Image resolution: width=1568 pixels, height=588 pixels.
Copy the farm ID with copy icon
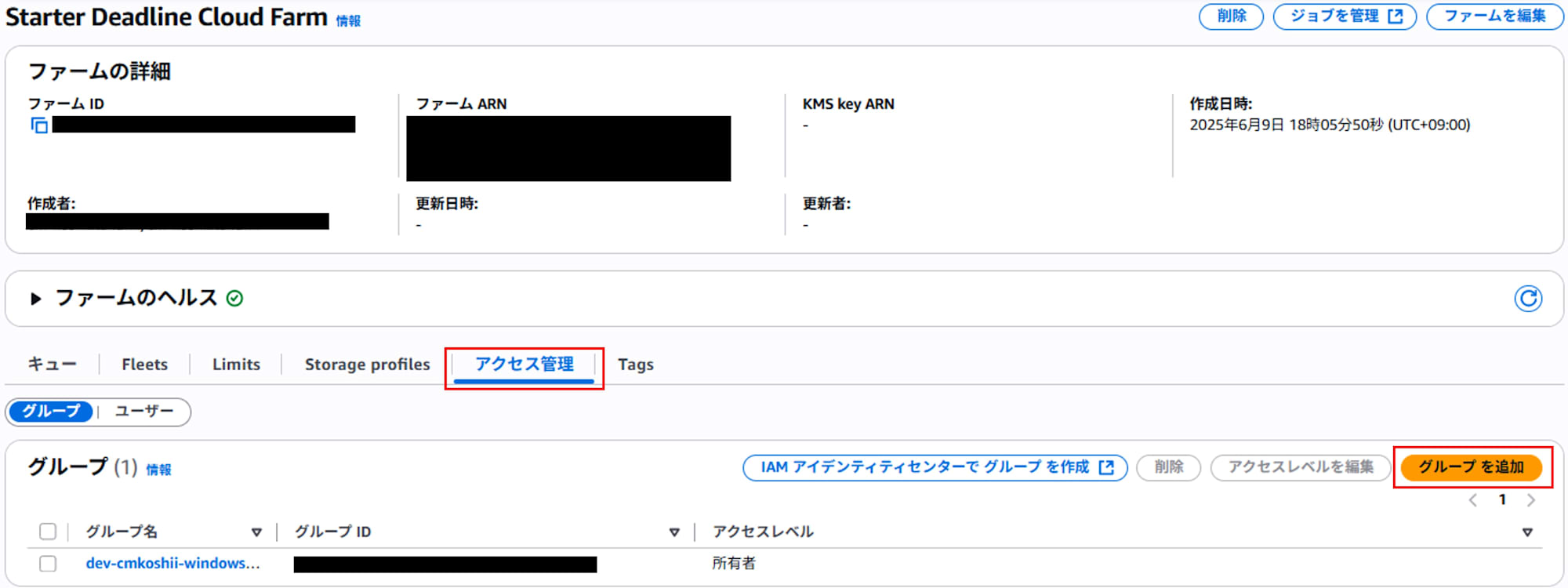[x=39, y=125]
